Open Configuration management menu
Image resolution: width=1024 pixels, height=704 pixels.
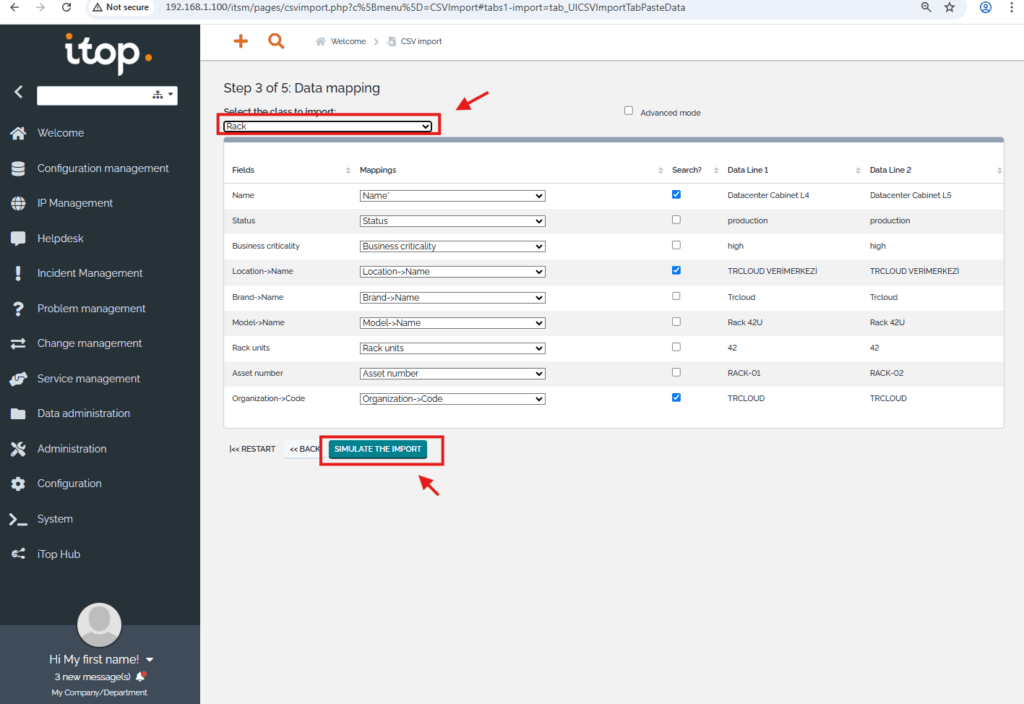coord(102,168)
